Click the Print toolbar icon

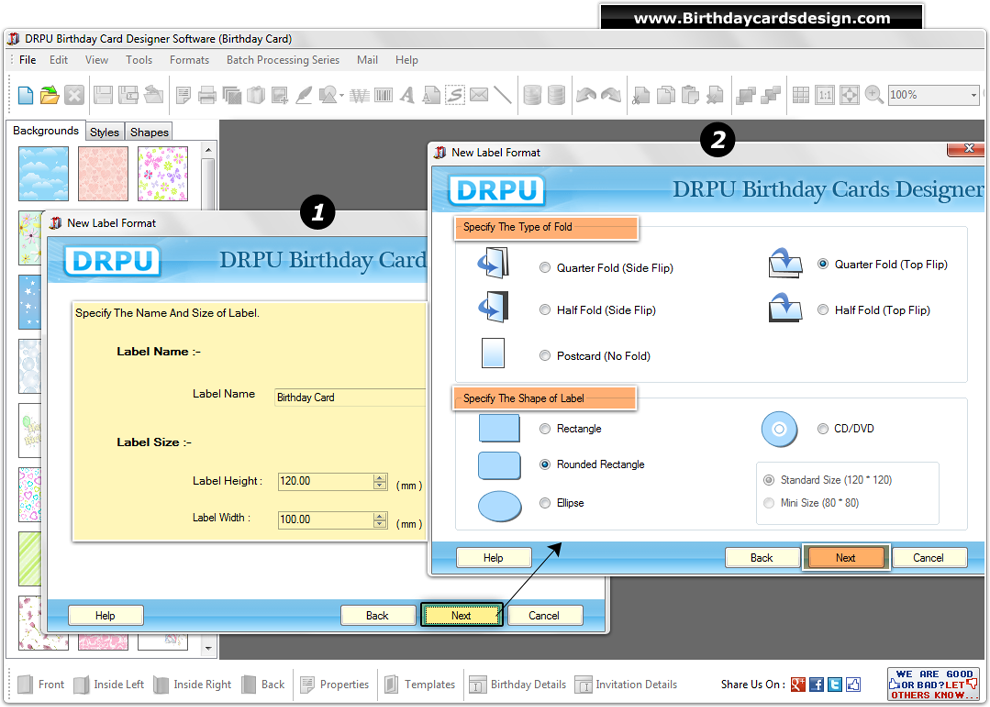pos(206,95)
